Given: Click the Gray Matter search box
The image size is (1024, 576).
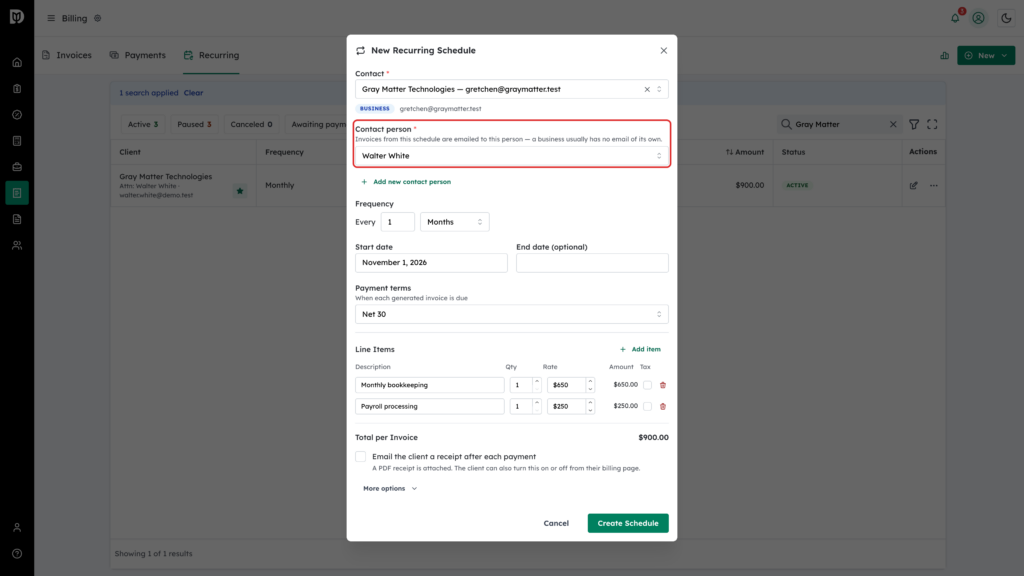Looking at the screenshot, I should [x=838, y=124].
